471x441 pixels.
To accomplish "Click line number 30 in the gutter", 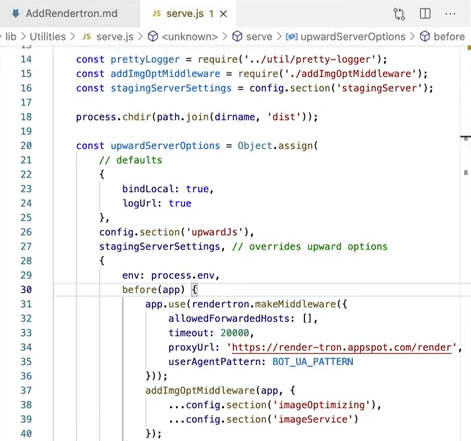I will coord(26,290).
